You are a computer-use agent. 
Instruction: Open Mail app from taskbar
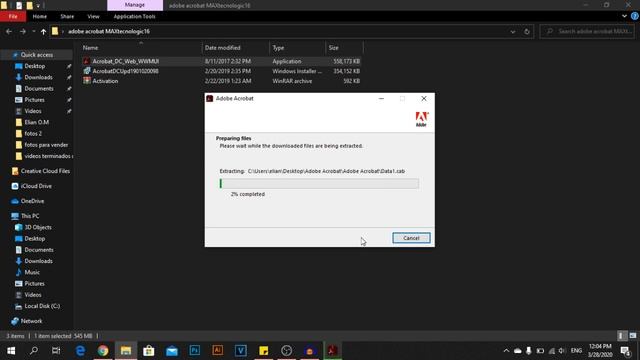[x=172, y=351]
